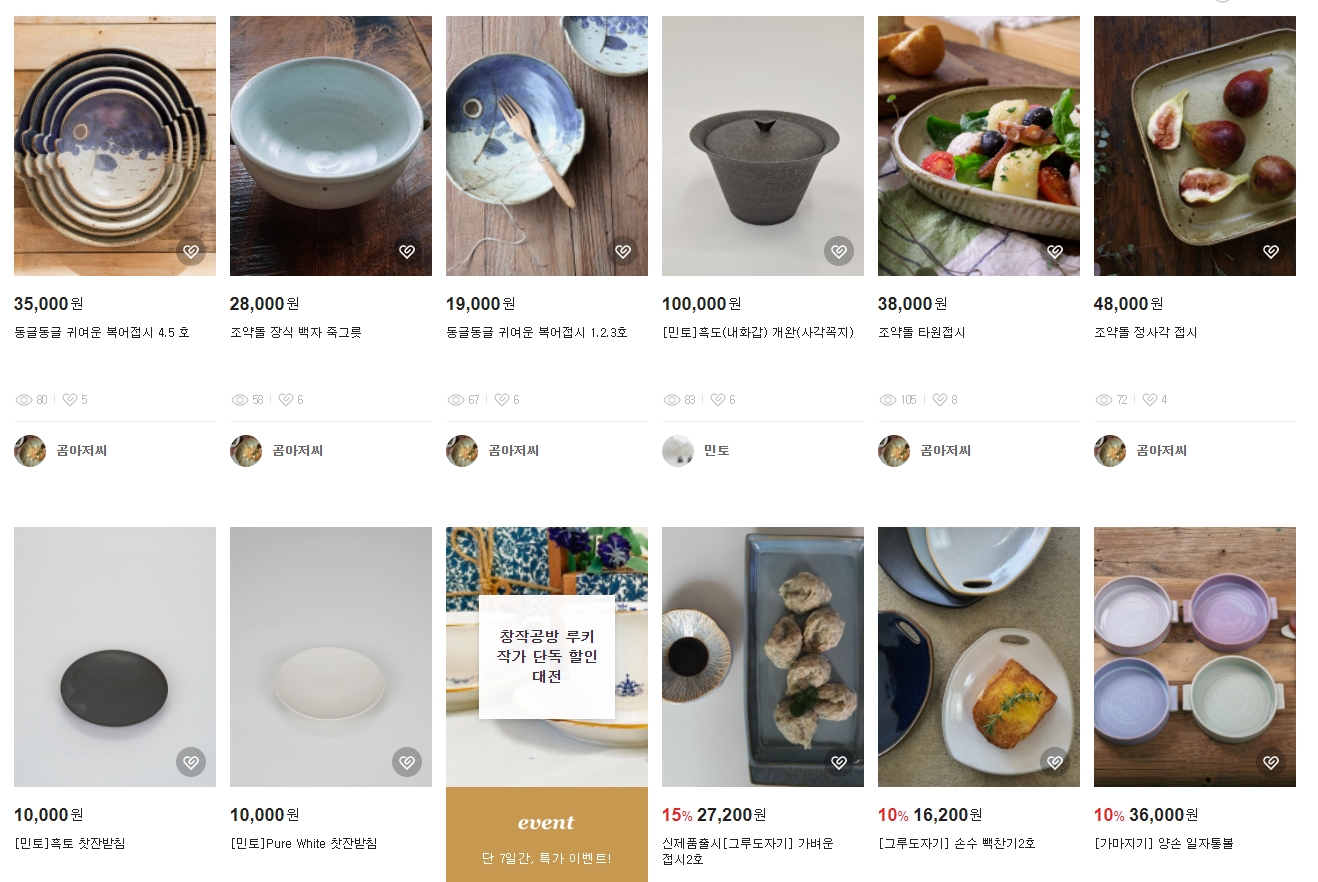Toggle wishlist heart on the white porcelain bowl
1318x882 pixels.
407,251
